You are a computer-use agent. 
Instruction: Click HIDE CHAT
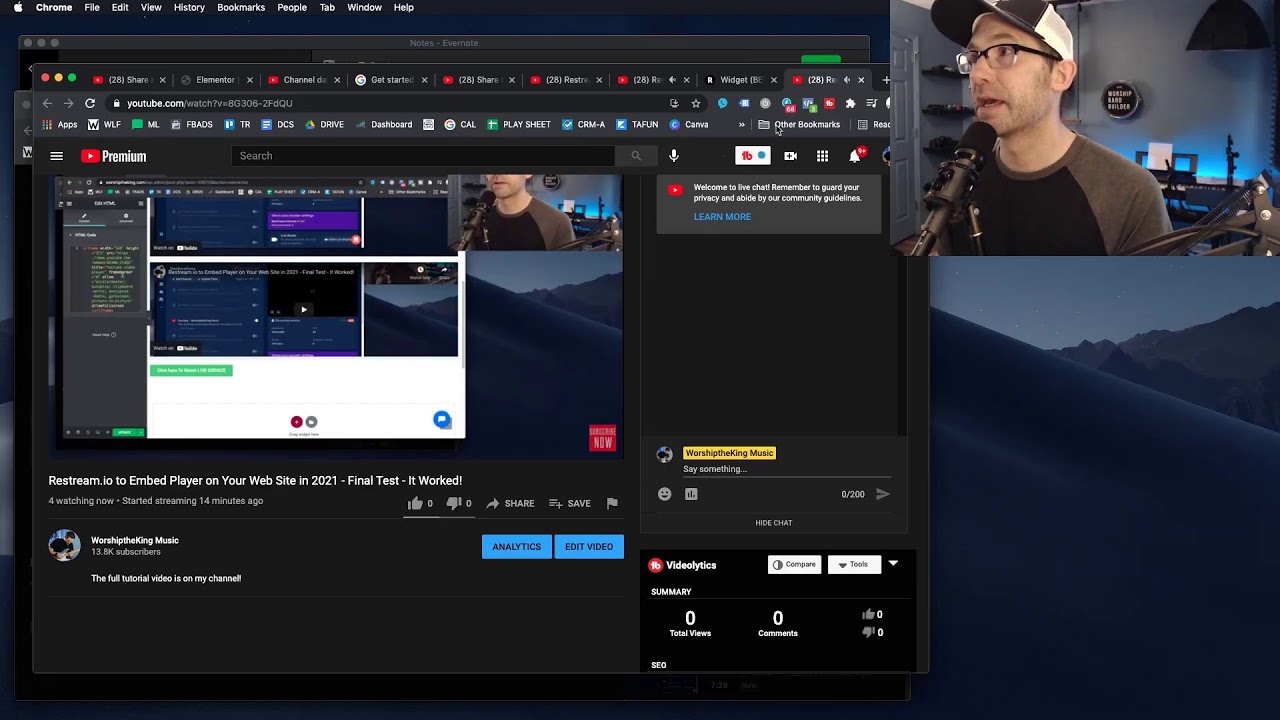click(x=774, y=523)
